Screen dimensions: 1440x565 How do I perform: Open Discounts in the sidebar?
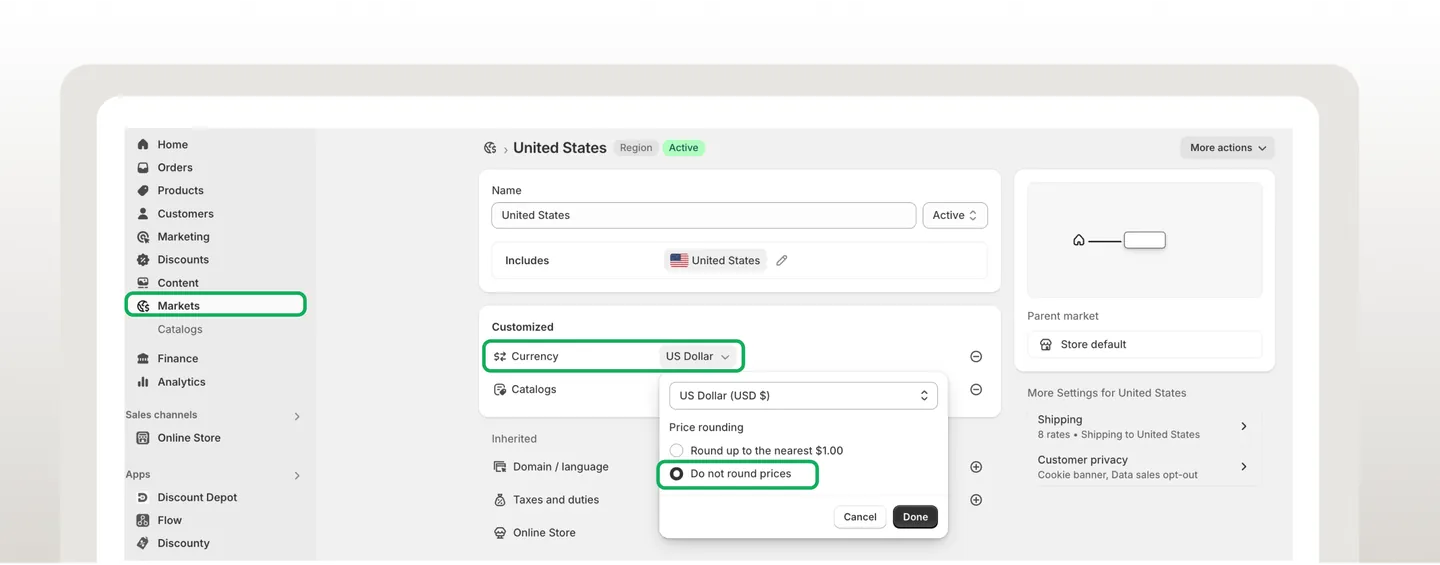183,260
